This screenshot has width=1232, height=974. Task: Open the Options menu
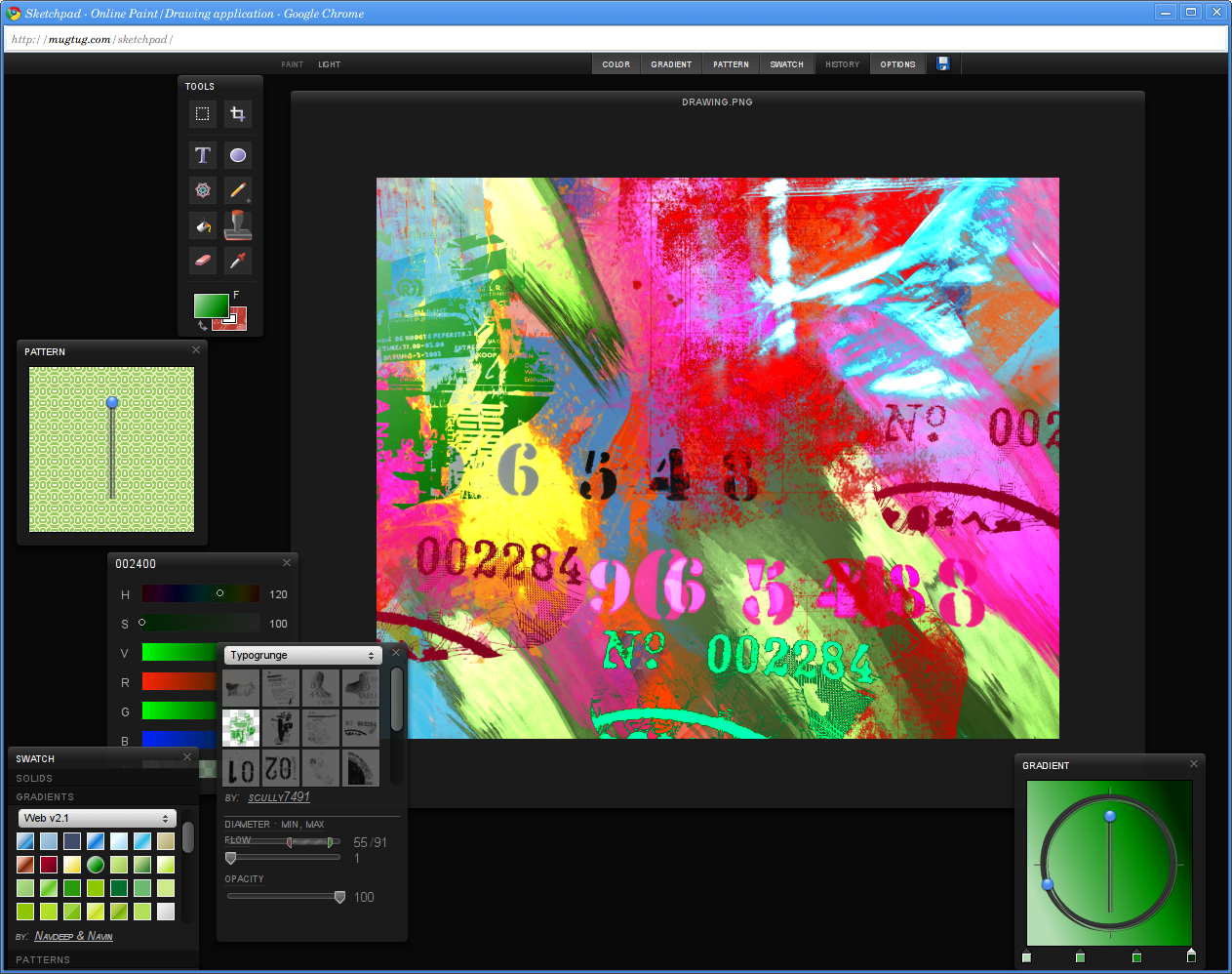click(x=897, y=64)
